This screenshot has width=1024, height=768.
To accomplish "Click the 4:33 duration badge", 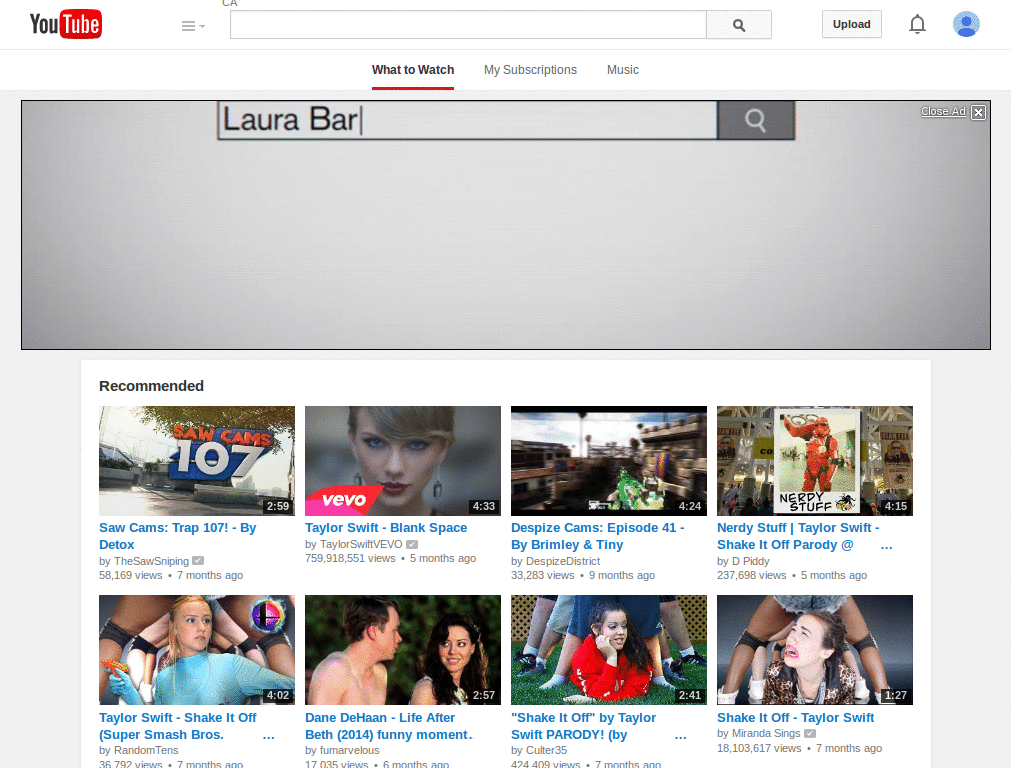I will (x=484, y=506).
